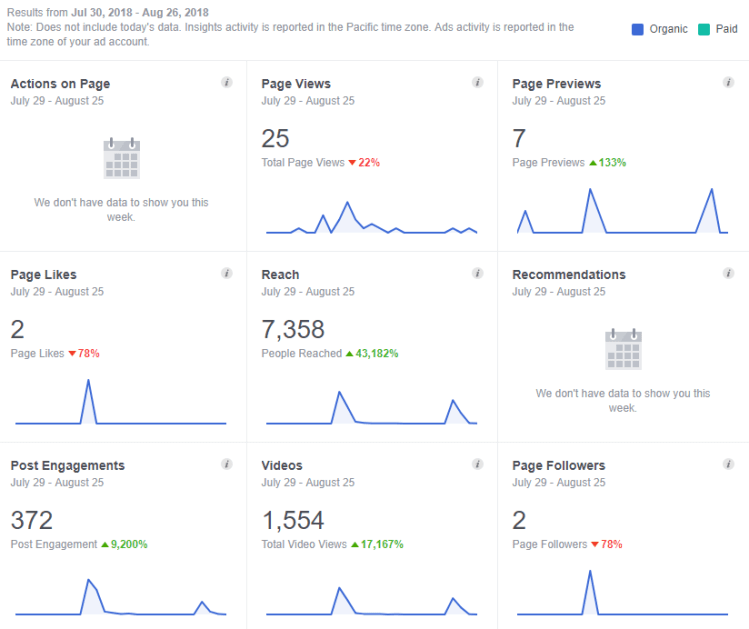
Task: Click the blue Organic legend swatch
Action: (638, 29)
